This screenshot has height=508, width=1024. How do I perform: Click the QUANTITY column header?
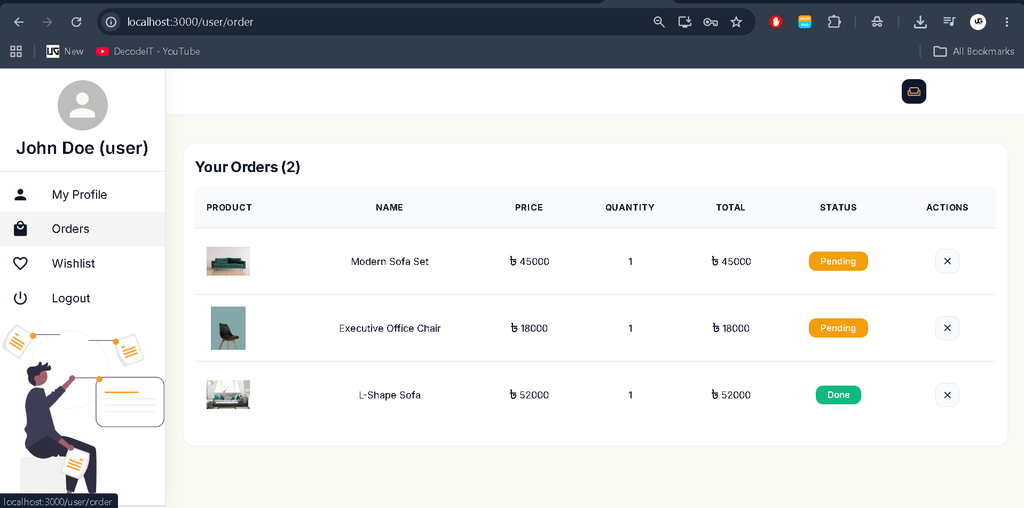pyautogui.click(x=630, y=208)
